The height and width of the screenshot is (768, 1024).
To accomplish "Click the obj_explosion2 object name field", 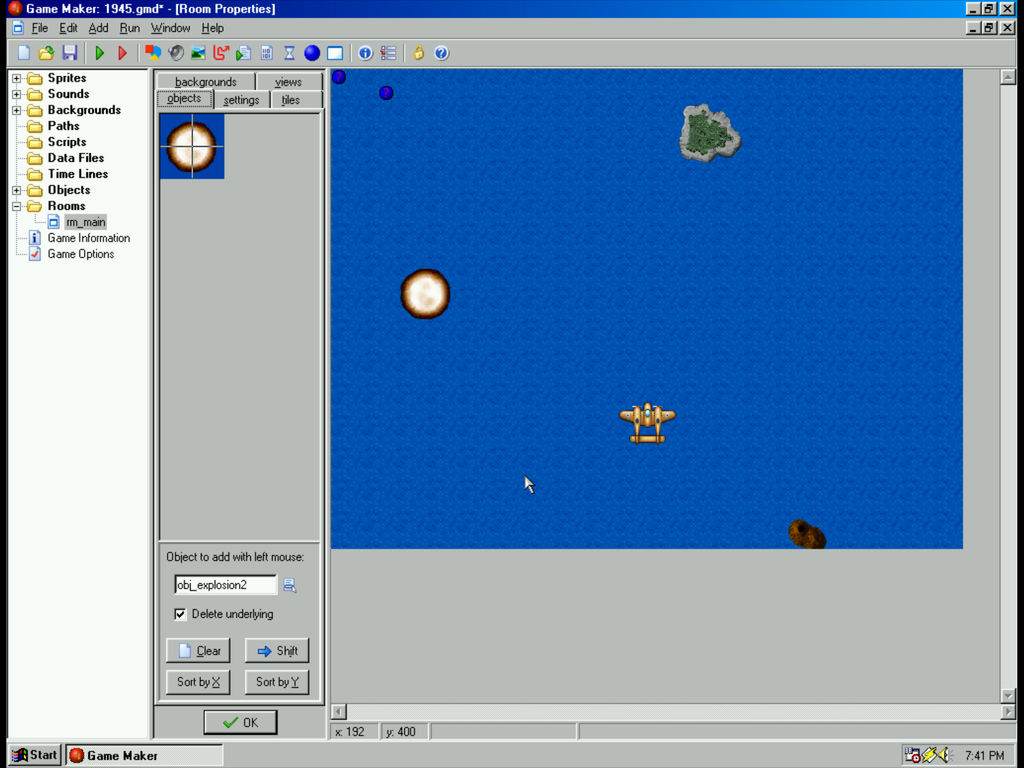I will [x=225, y=585].
